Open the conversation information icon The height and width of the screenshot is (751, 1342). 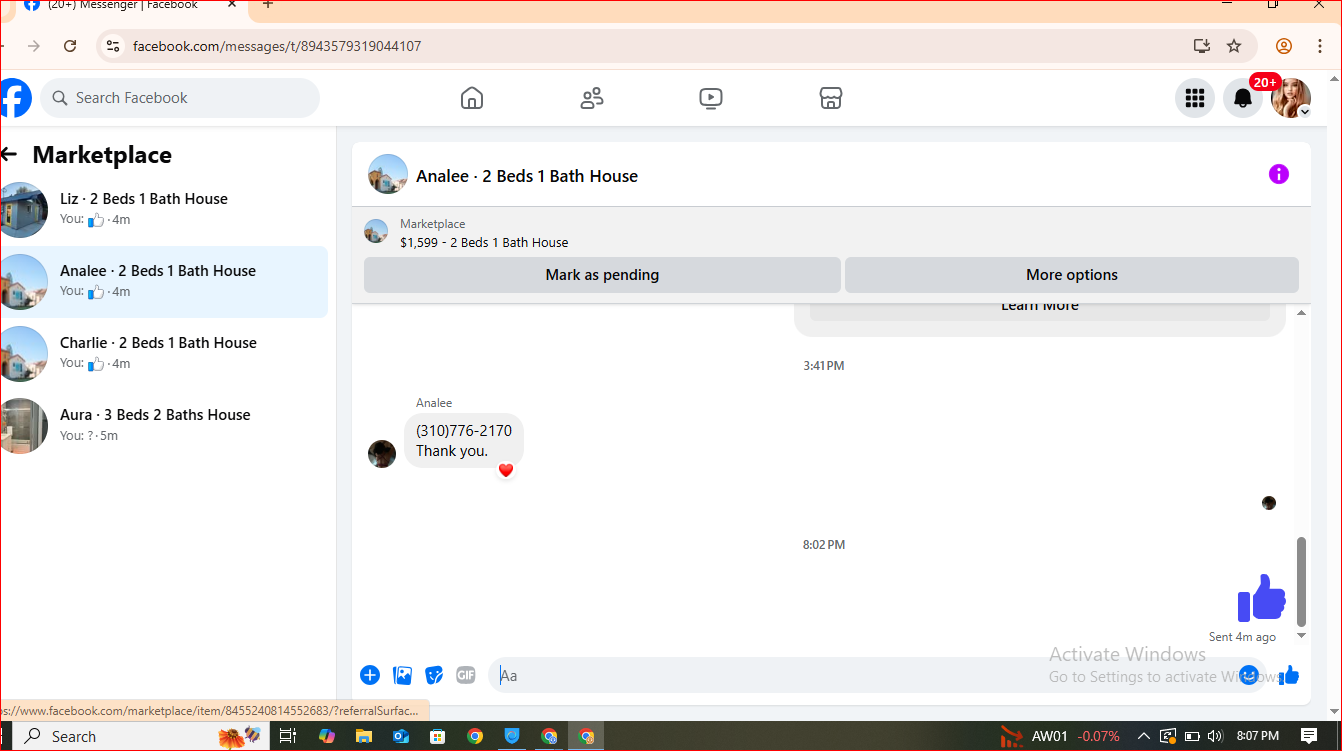[1279, 175]
